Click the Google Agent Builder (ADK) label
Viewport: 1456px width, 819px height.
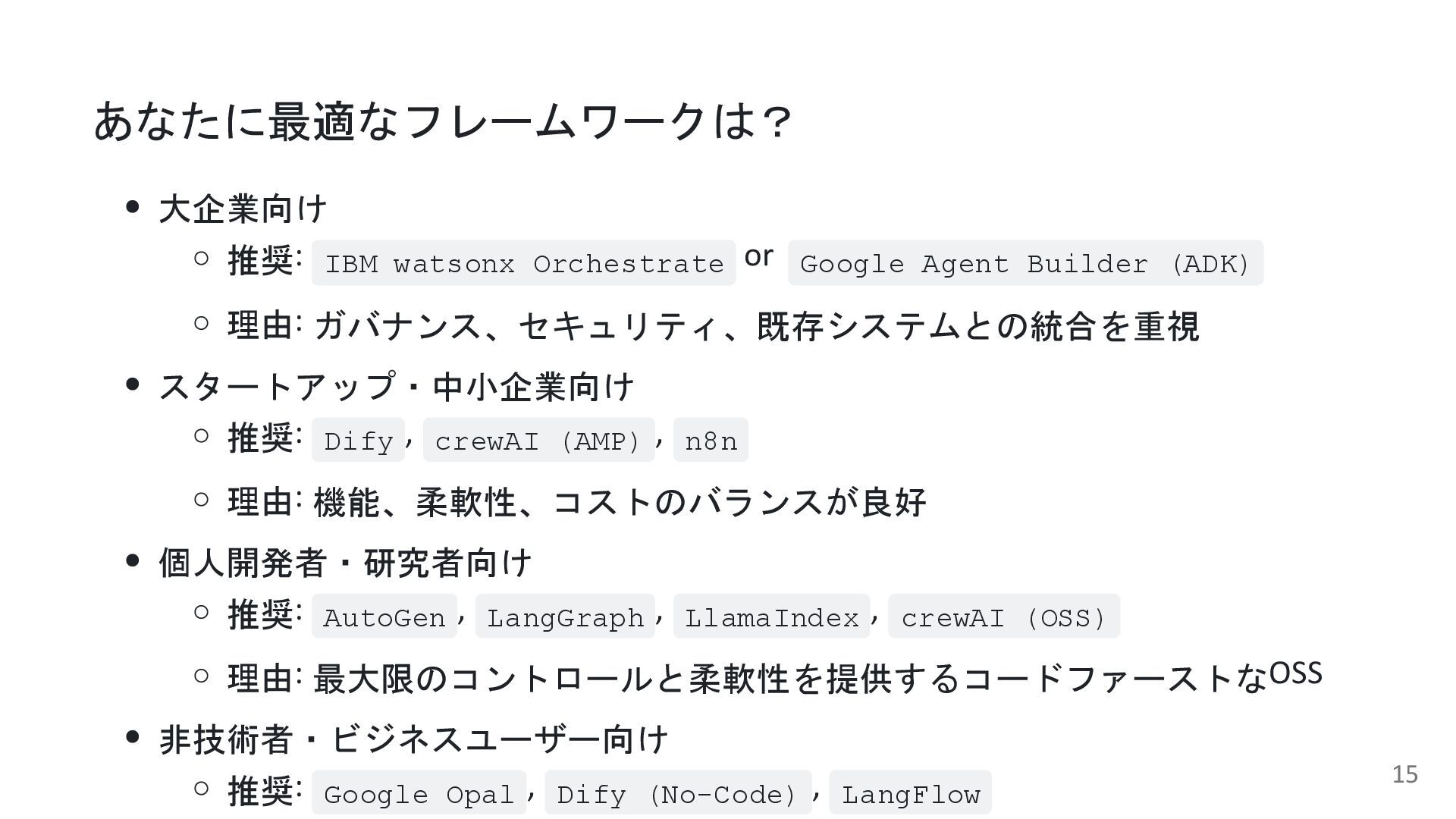pos(1025,263)
